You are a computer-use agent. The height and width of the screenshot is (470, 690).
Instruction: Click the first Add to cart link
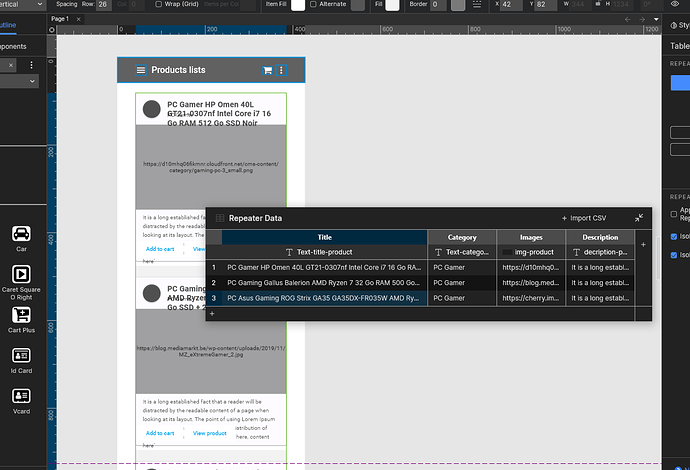point(160,249)
